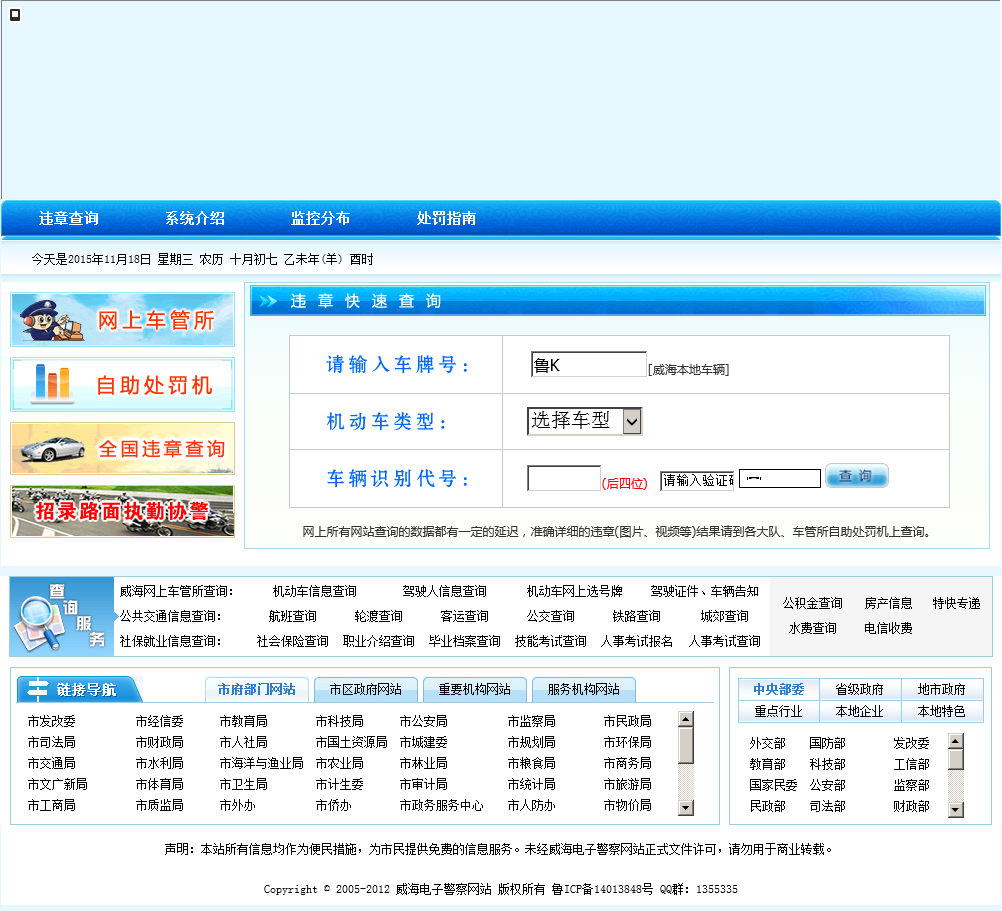Switch to 中央部委 tab
Image resolution: width=1002 pixels, height=911 pixels.
pyautogui.click(x=778, y=689)
